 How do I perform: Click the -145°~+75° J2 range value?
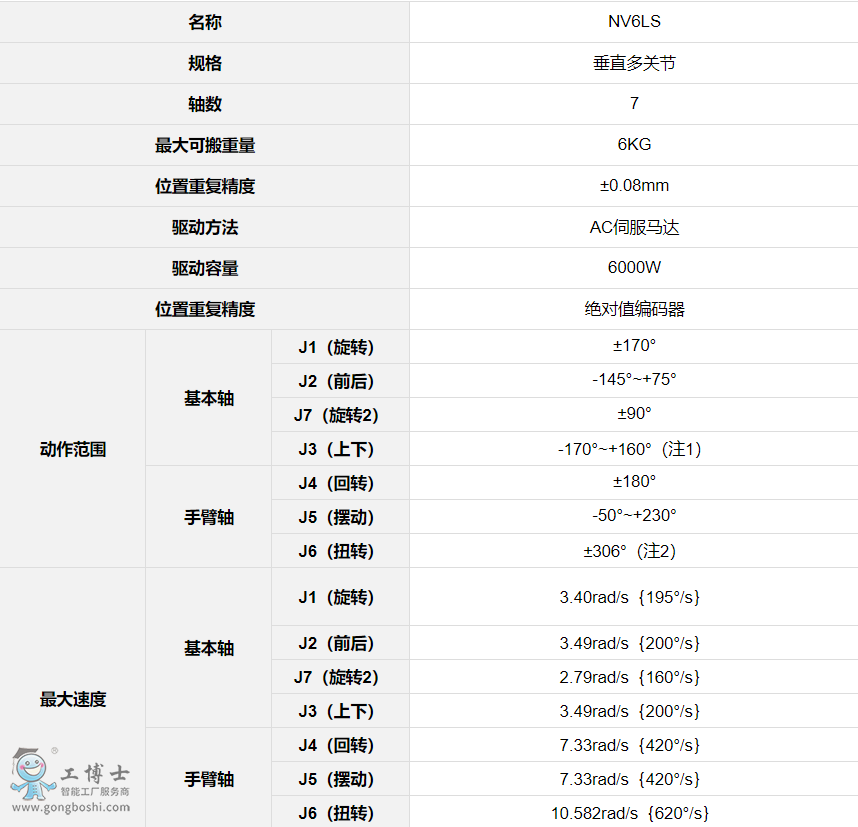point(634,380)
